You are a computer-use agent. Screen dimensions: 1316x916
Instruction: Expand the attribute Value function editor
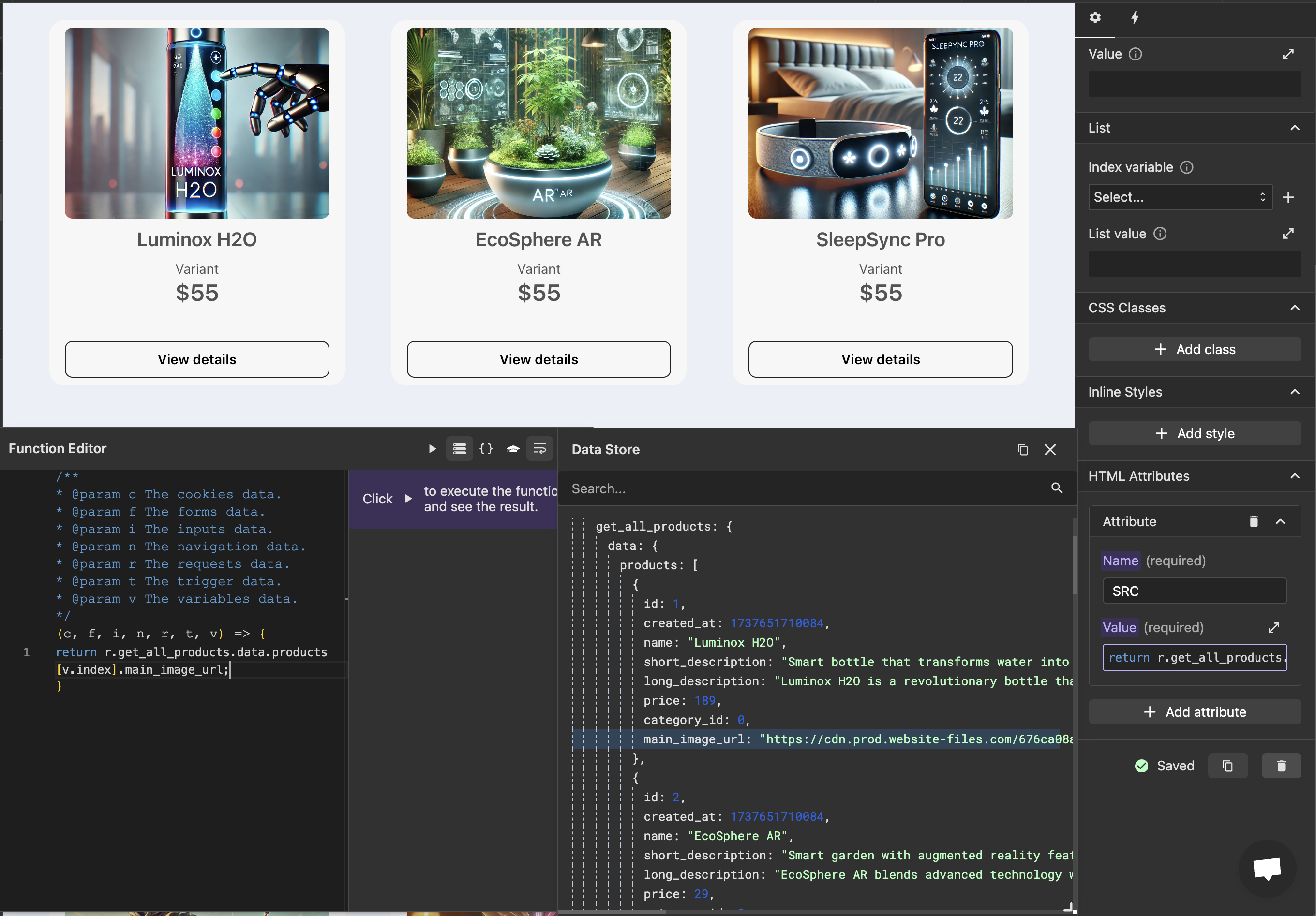(x=1273, y=628)
